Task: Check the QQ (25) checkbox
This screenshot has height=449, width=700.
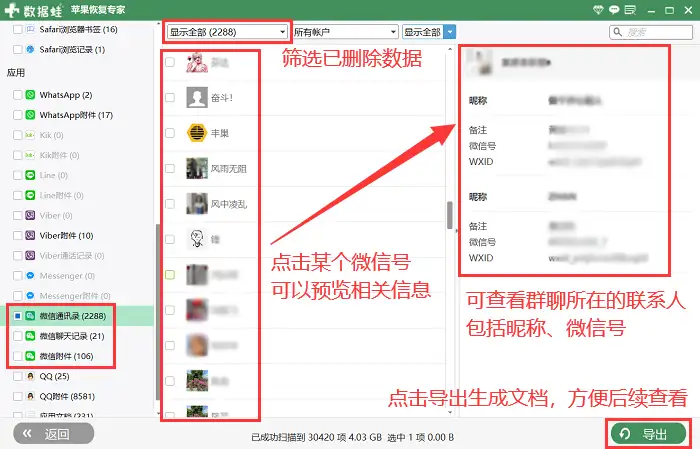Action: pos(17,376)
